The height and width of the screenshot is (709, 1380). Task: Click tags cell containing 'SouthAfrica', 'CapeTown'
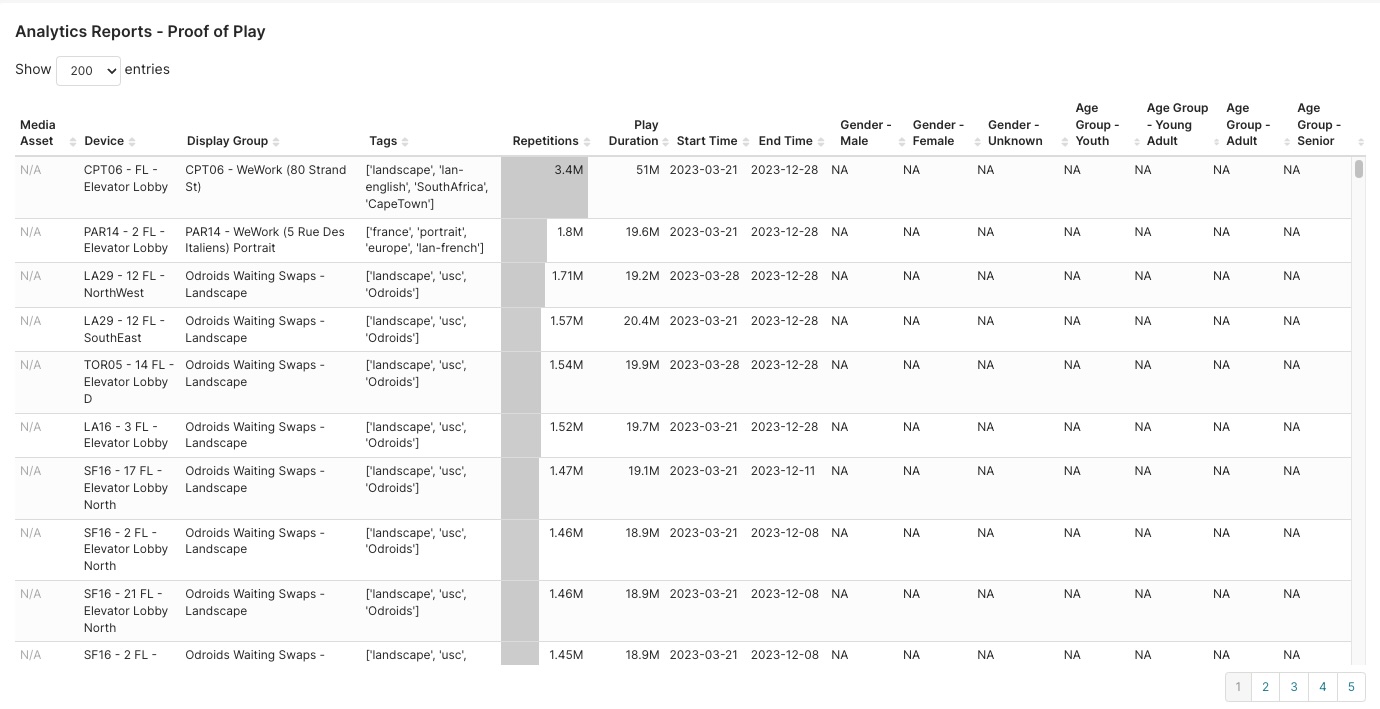tap(427, 187)
